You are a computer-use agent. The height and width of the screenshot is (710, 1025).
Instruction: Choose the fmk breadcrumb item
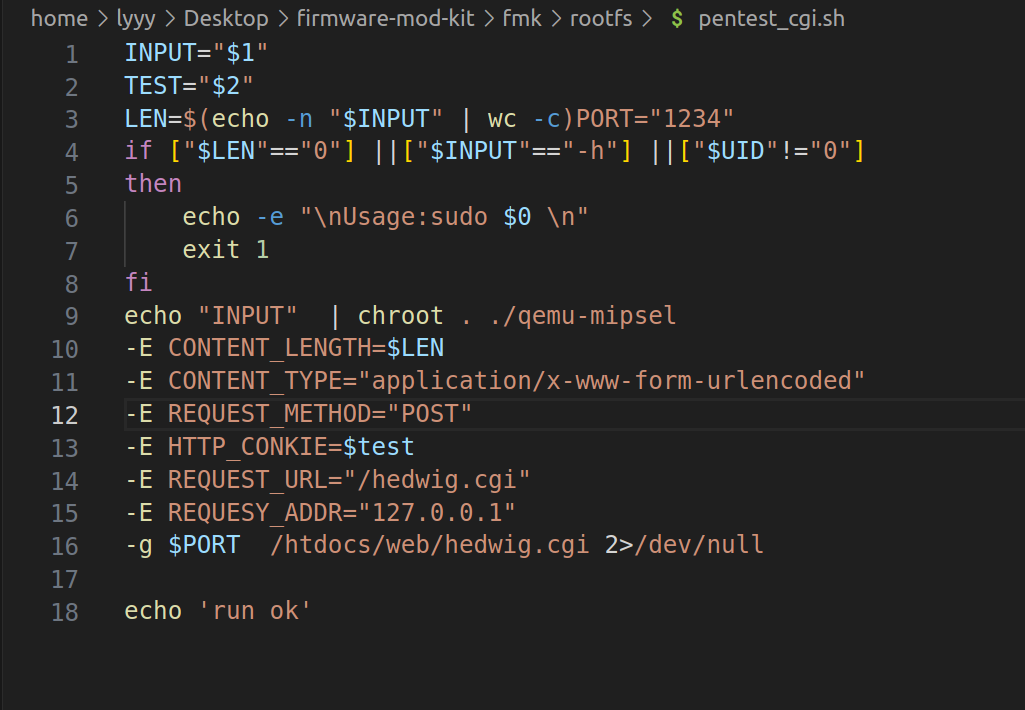point(522,19)
